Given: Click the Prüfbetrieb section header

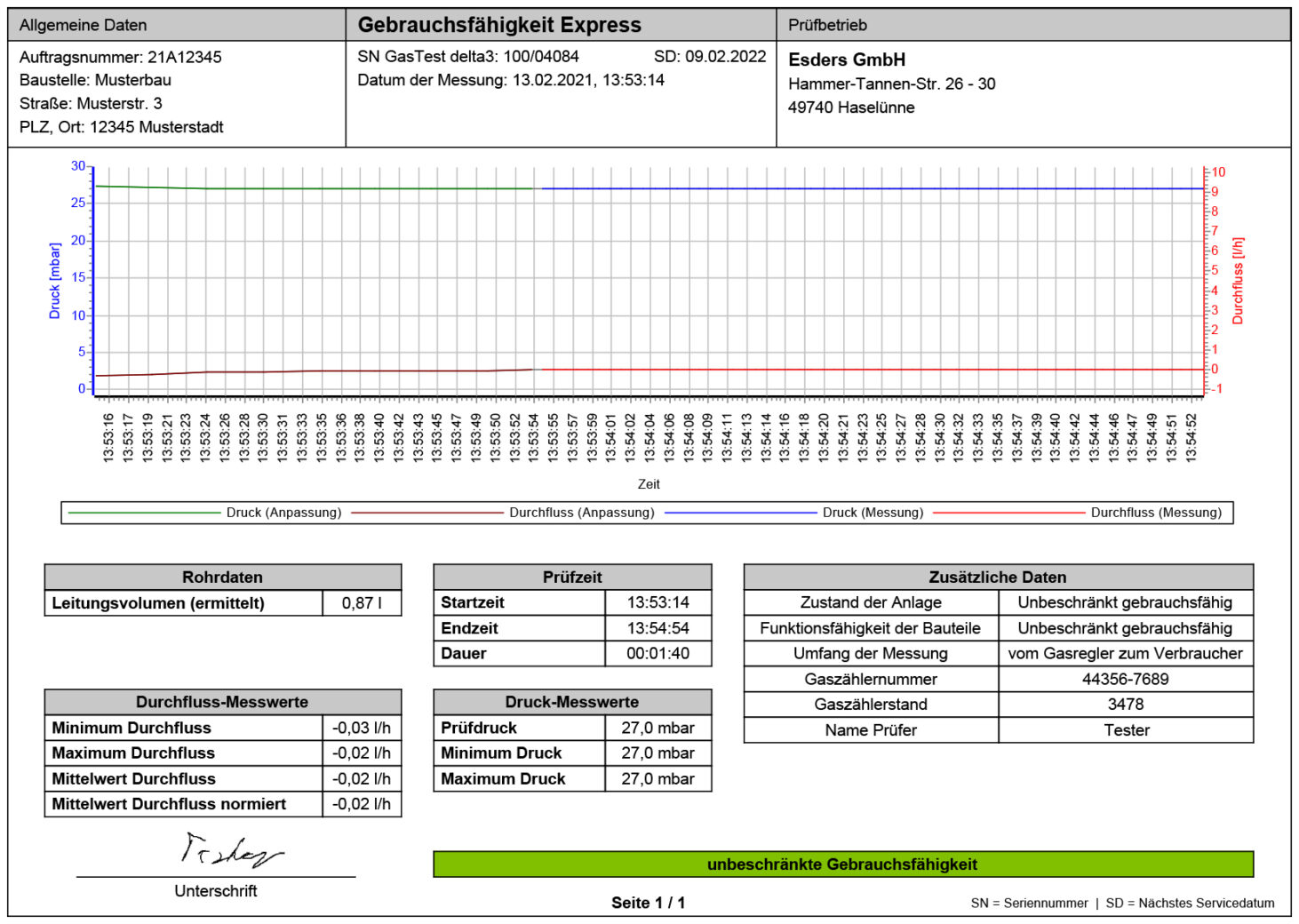Looking at the screenshot, I should click(x=827, y=25).
